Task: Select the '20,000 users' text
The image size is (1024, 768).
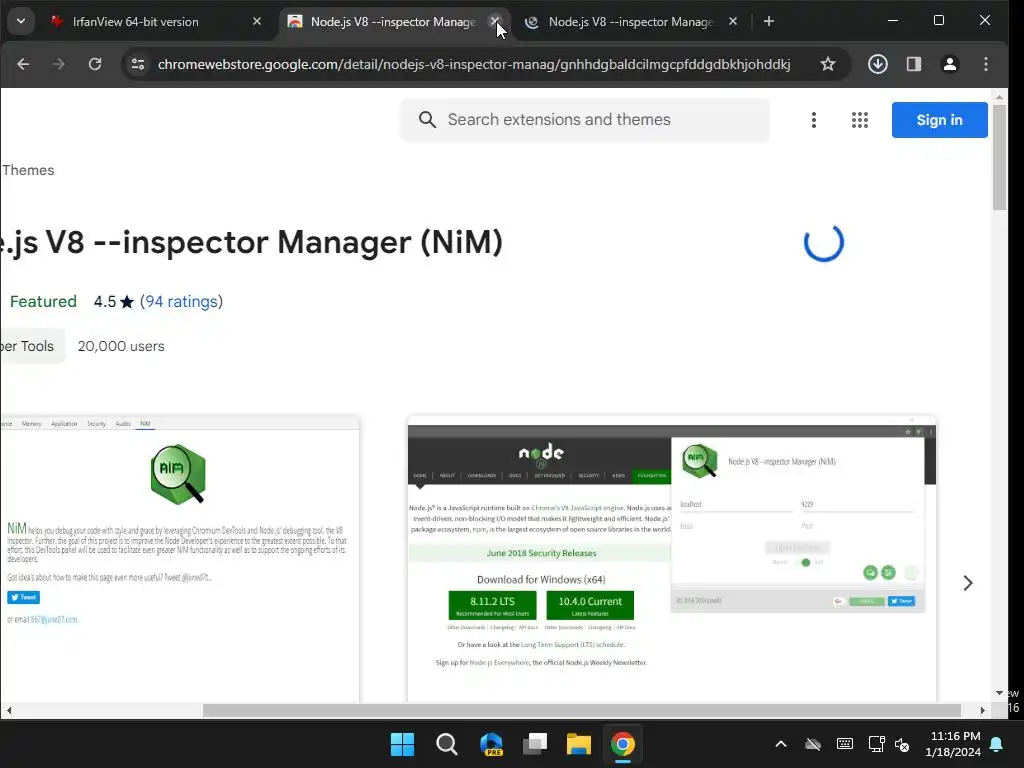Action: (121, 346)
